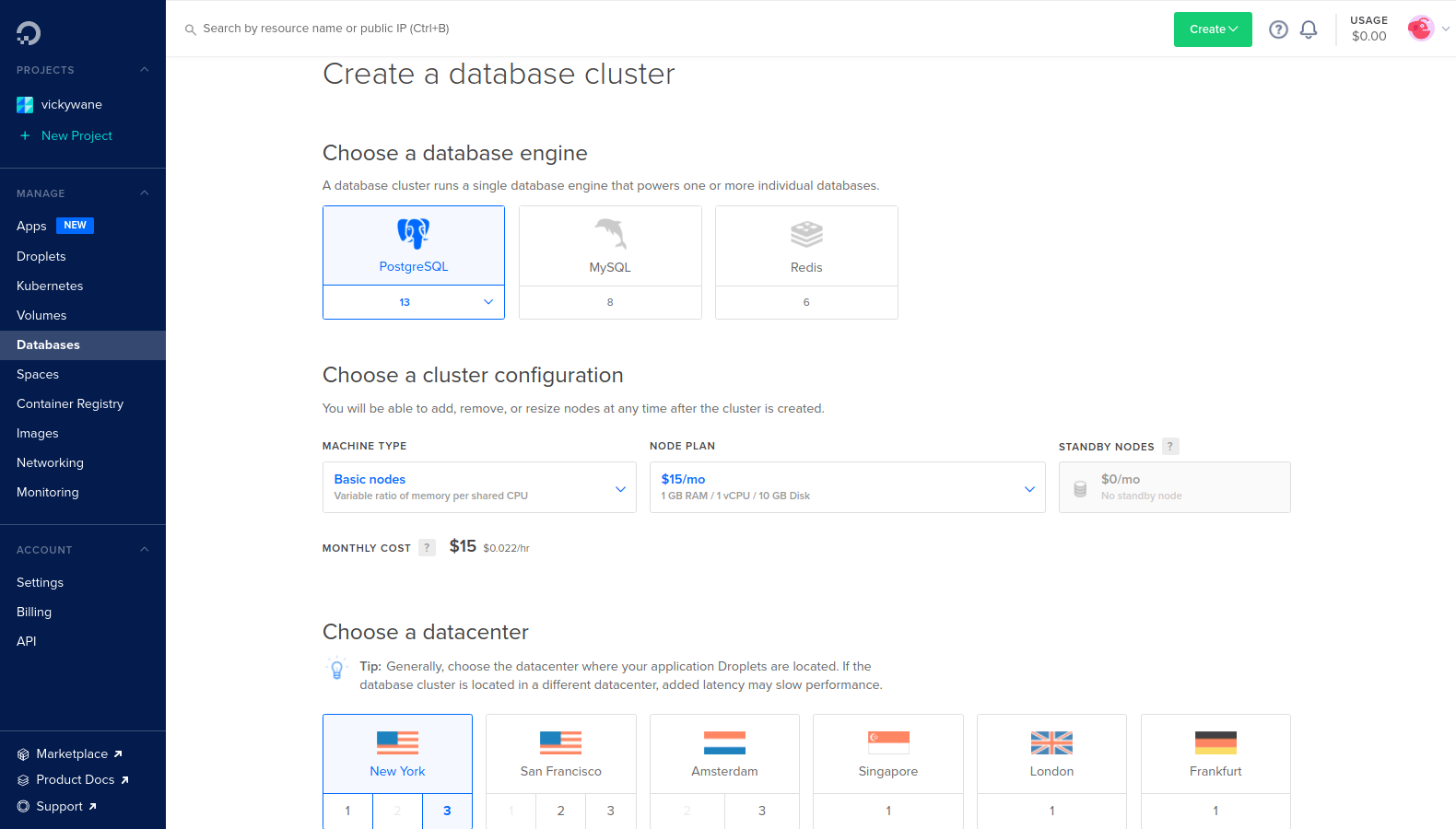Open the Machine Type Basic nodes dropdown
The height and width of the screenshot is (829, 1456).
479,487
